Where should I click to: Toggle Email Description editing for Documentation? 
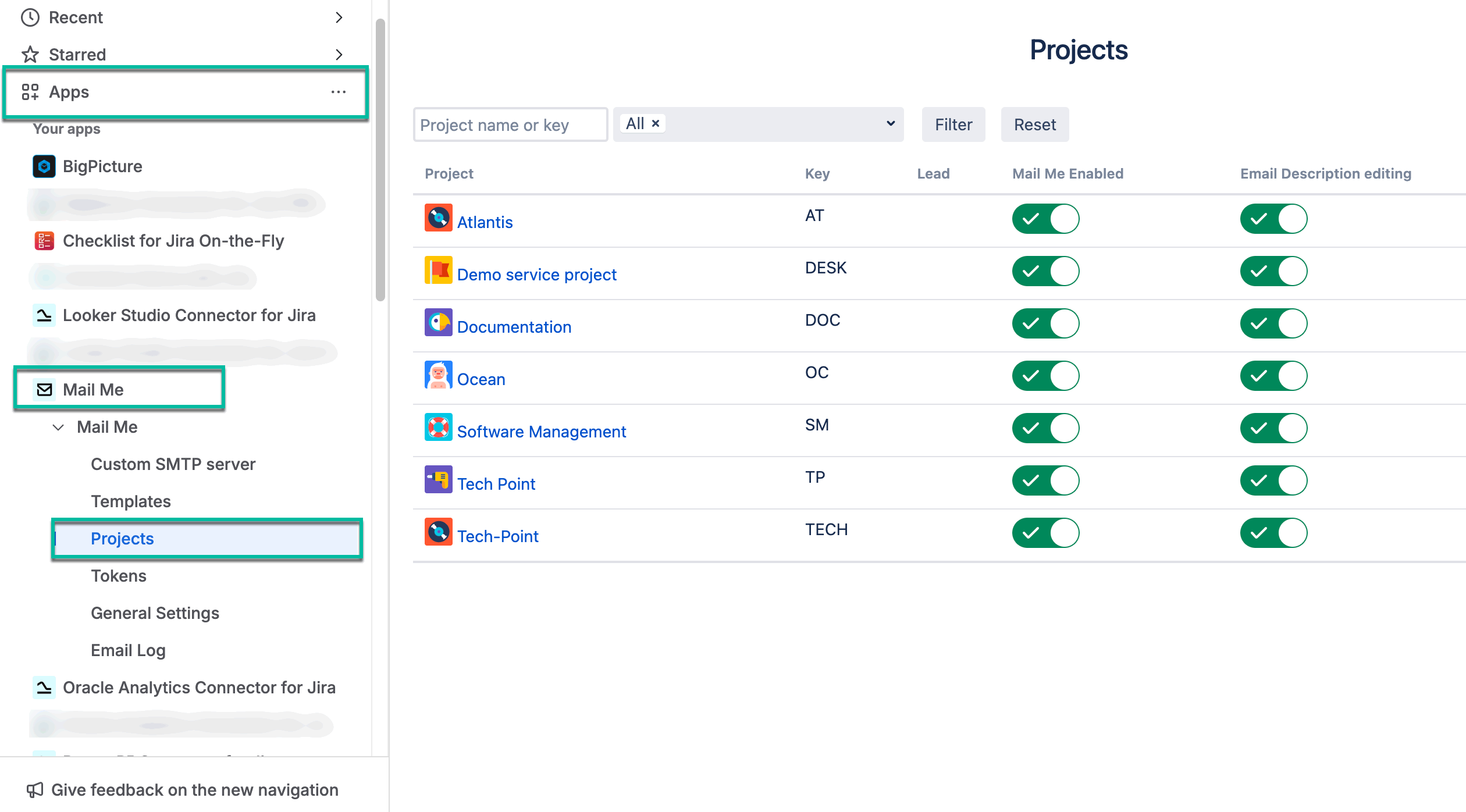(1273, 323)
